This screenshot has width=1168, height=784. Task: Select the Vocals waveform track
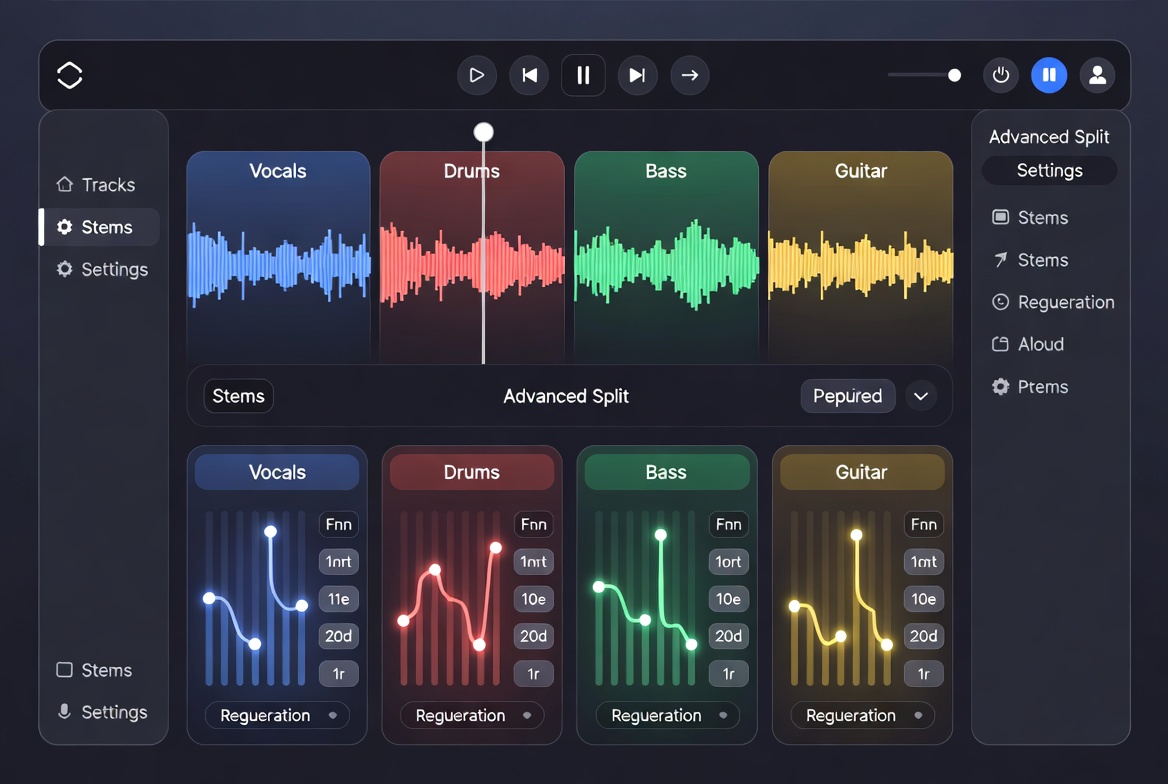[278, 258]
